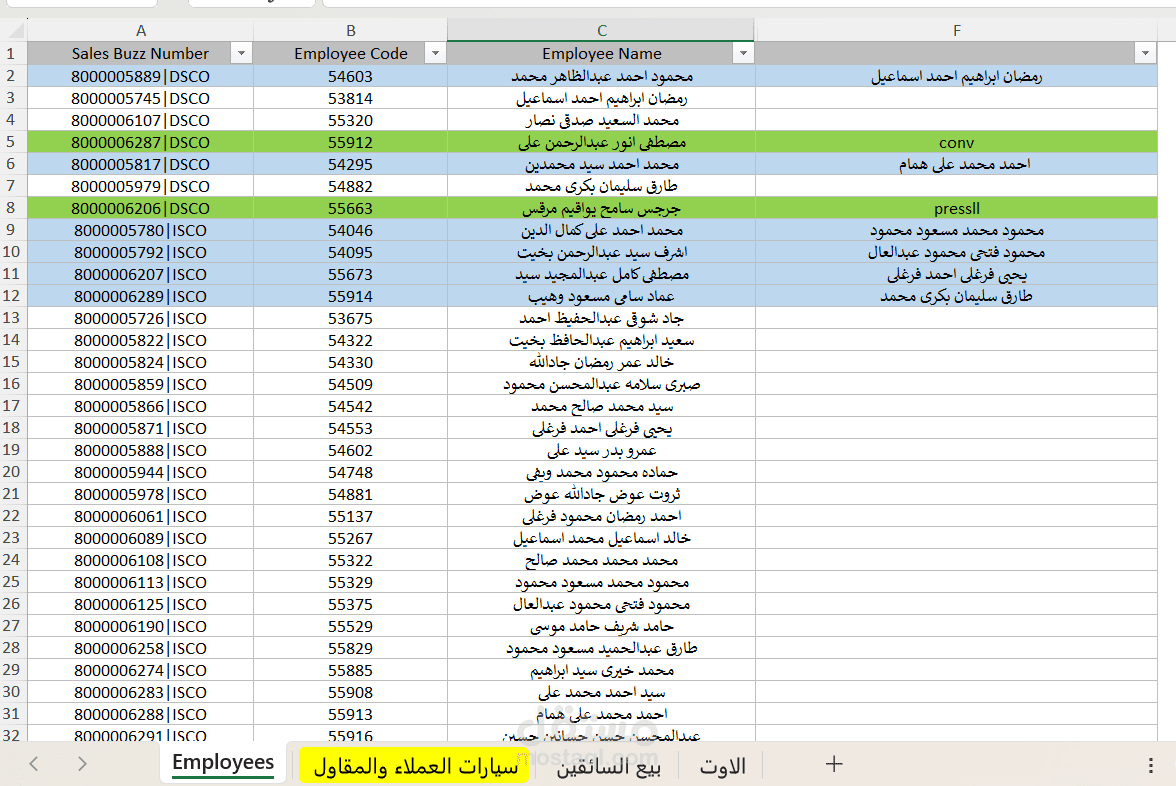Screen dimensions: 1176x786
Task: Select row 27 header
Action: coord(11,626)
